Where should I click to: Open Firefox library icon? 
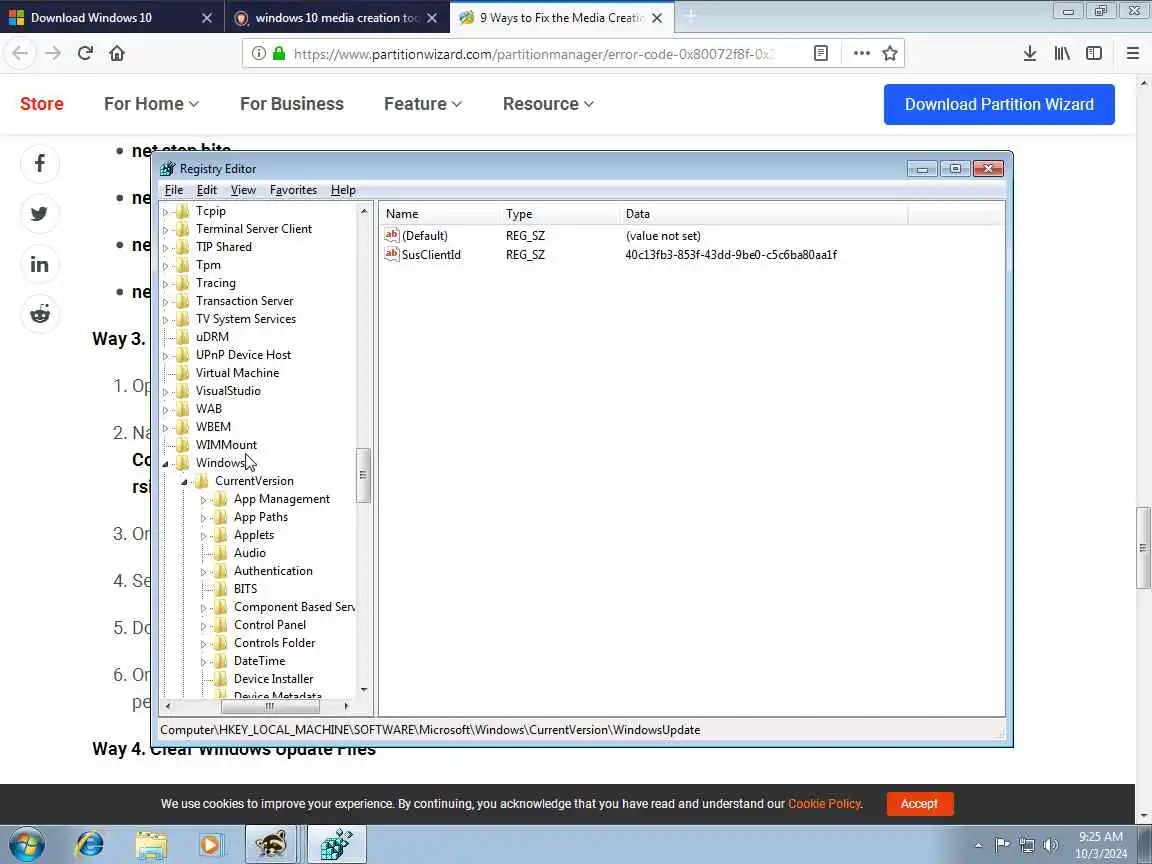[1062, 53]
